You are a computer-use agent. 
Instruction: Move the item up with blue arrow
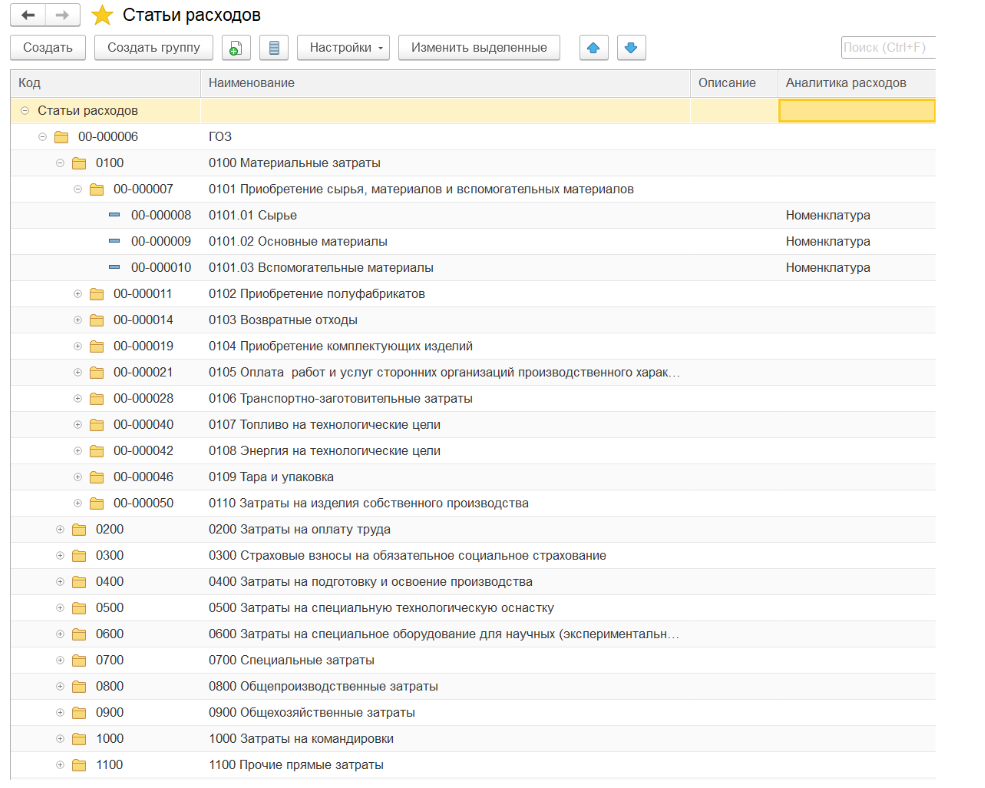pyautogui.click(x=594, y=48)
